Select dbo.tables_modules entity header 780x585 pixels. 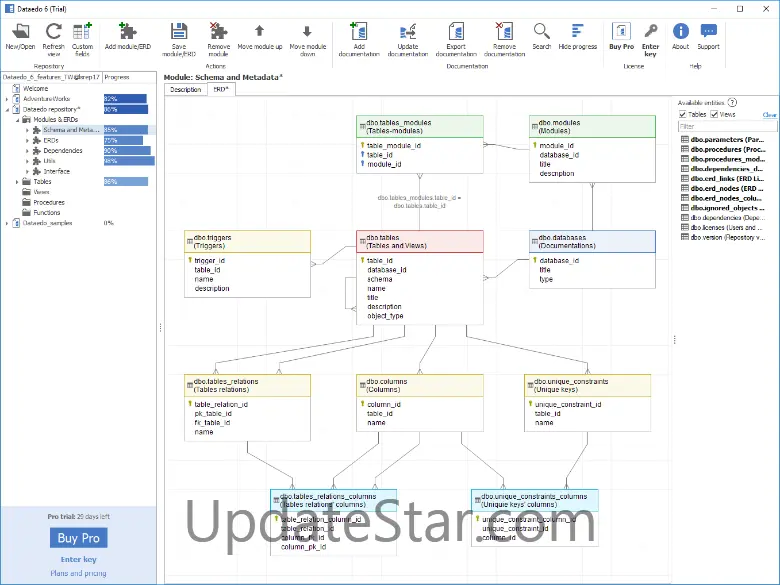[420, 127]
